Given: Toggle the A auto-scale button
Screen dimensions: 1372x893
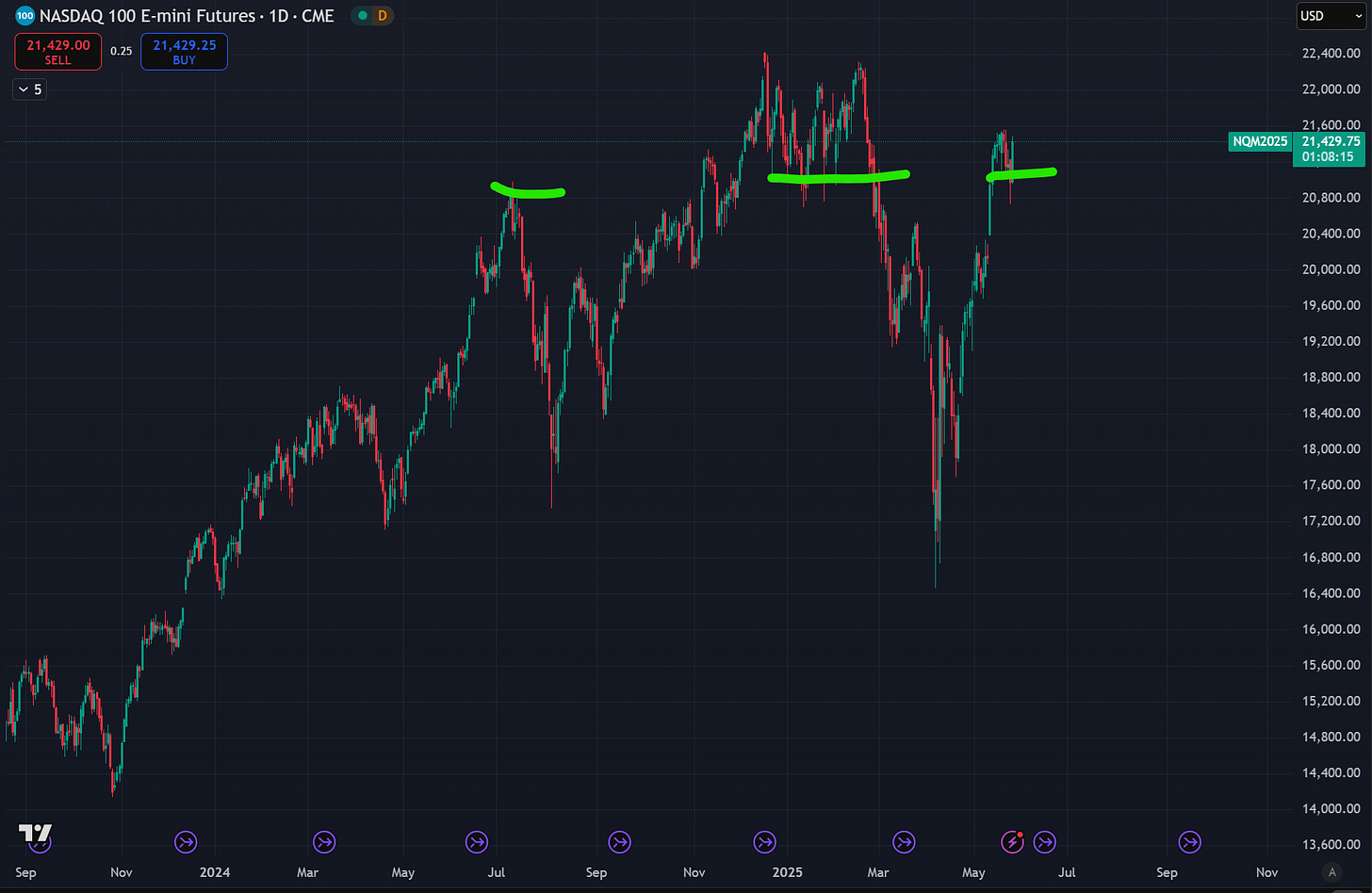Looking at the screenshot, I should coord(1331,872).
